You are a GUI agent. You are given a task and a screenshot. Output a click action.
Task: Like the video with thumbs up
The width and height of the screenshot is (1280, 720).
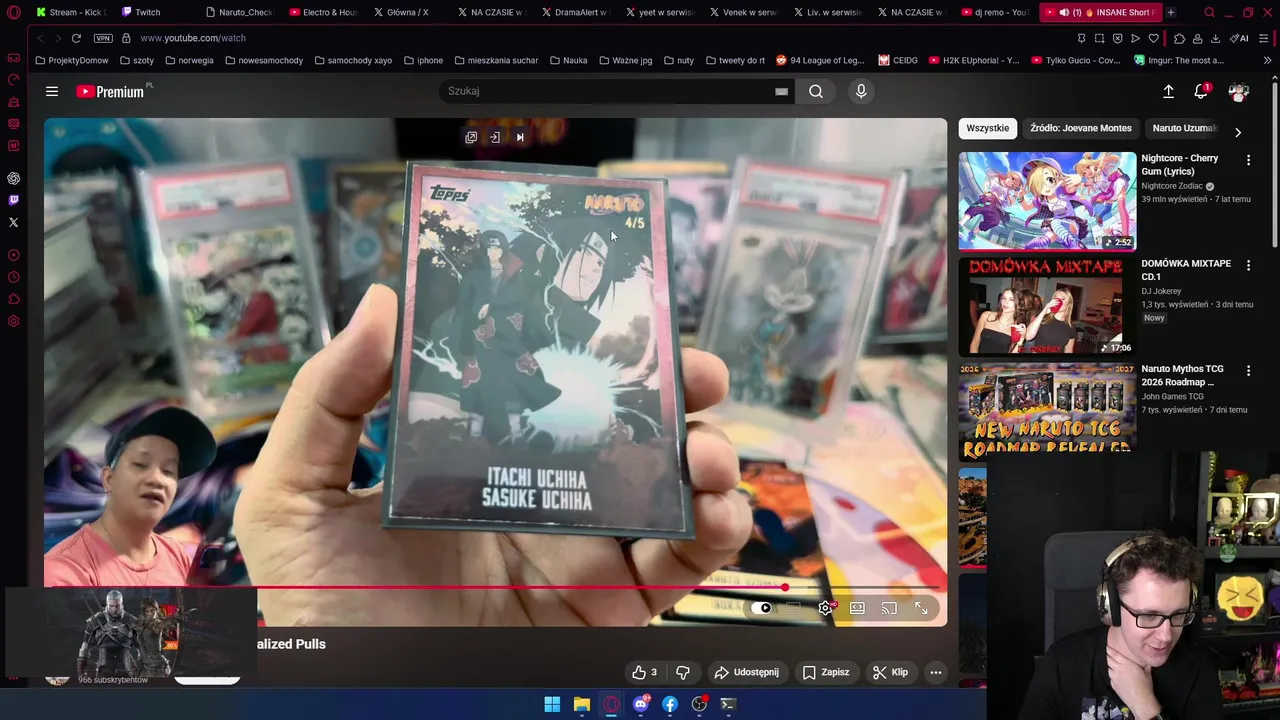646,672
